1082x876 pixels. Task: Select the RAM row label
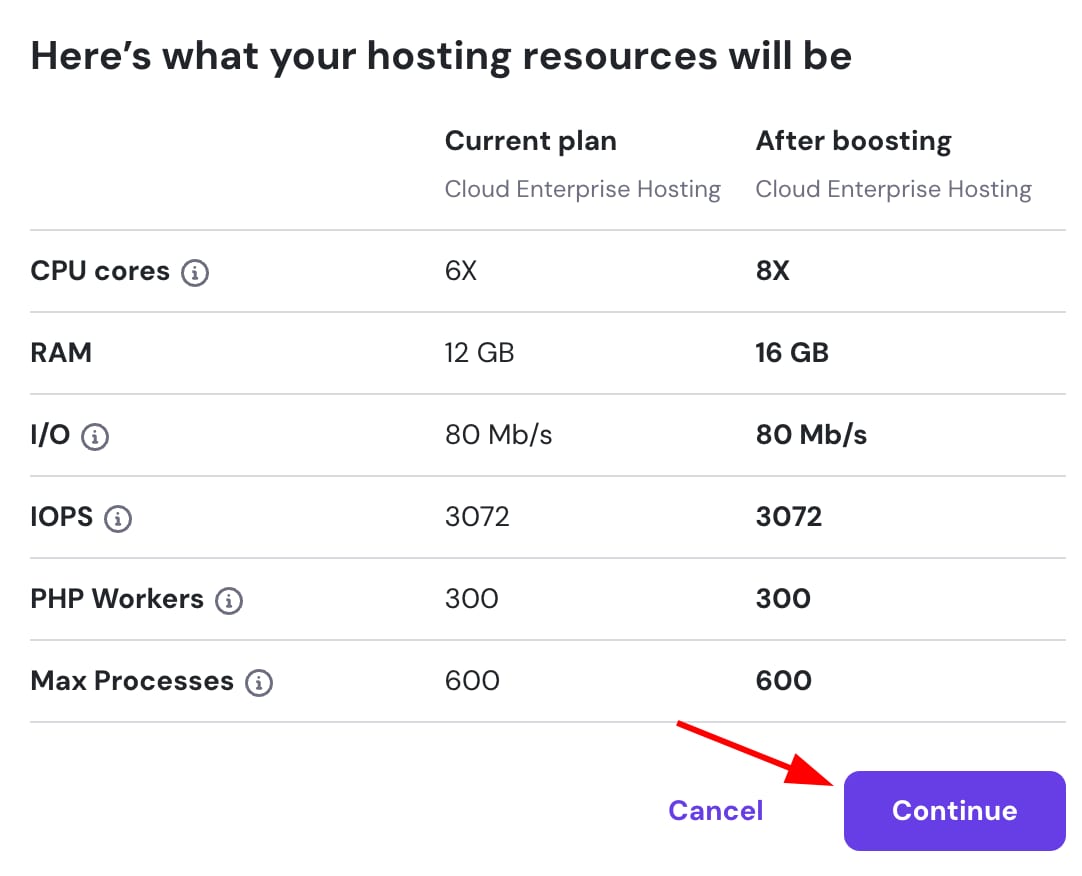[61, 353]
